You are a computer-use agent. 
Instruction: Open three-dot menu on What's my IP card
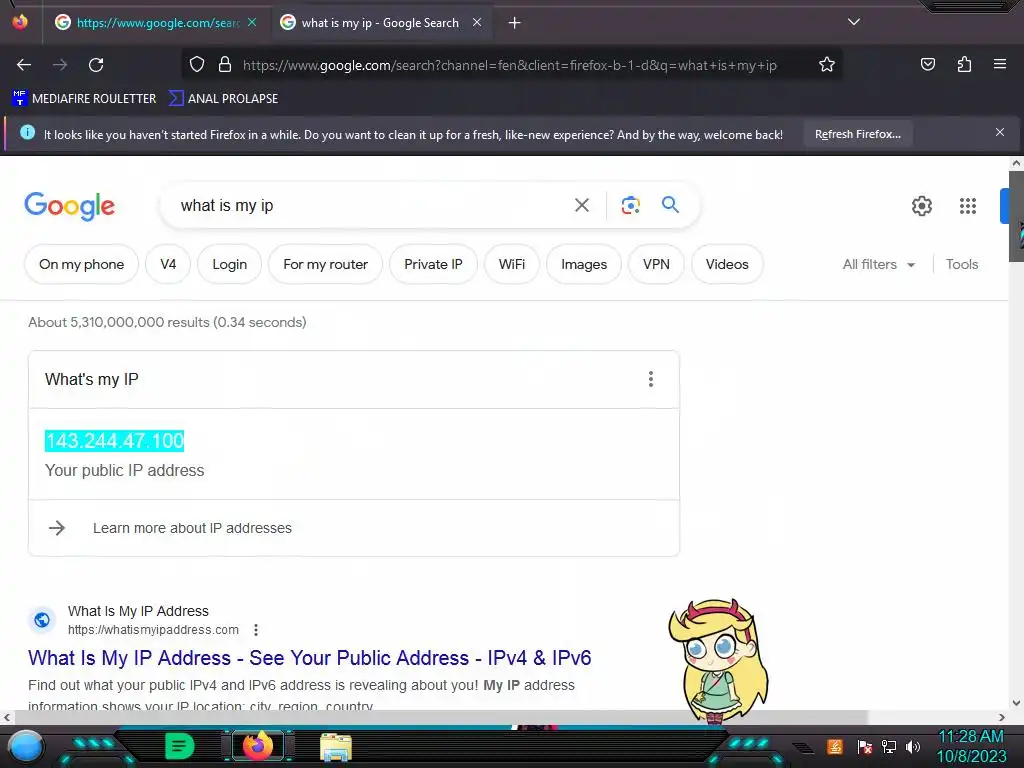tap(650, 379)
